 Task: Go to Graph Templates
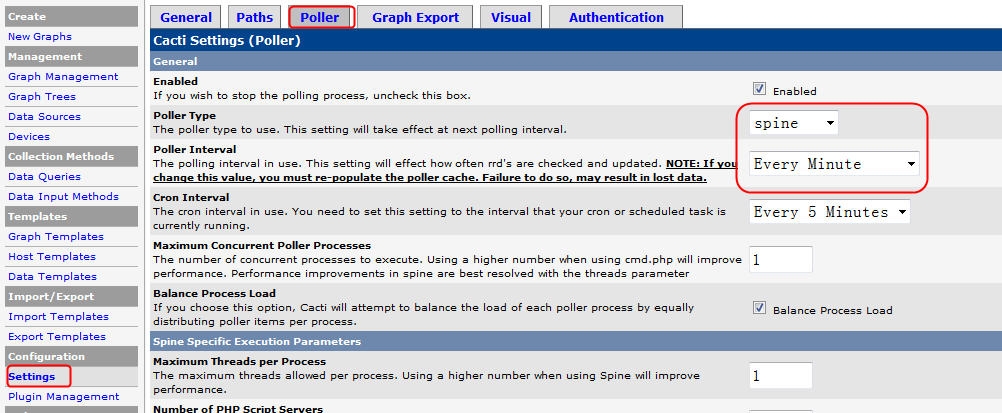(56, 237)
